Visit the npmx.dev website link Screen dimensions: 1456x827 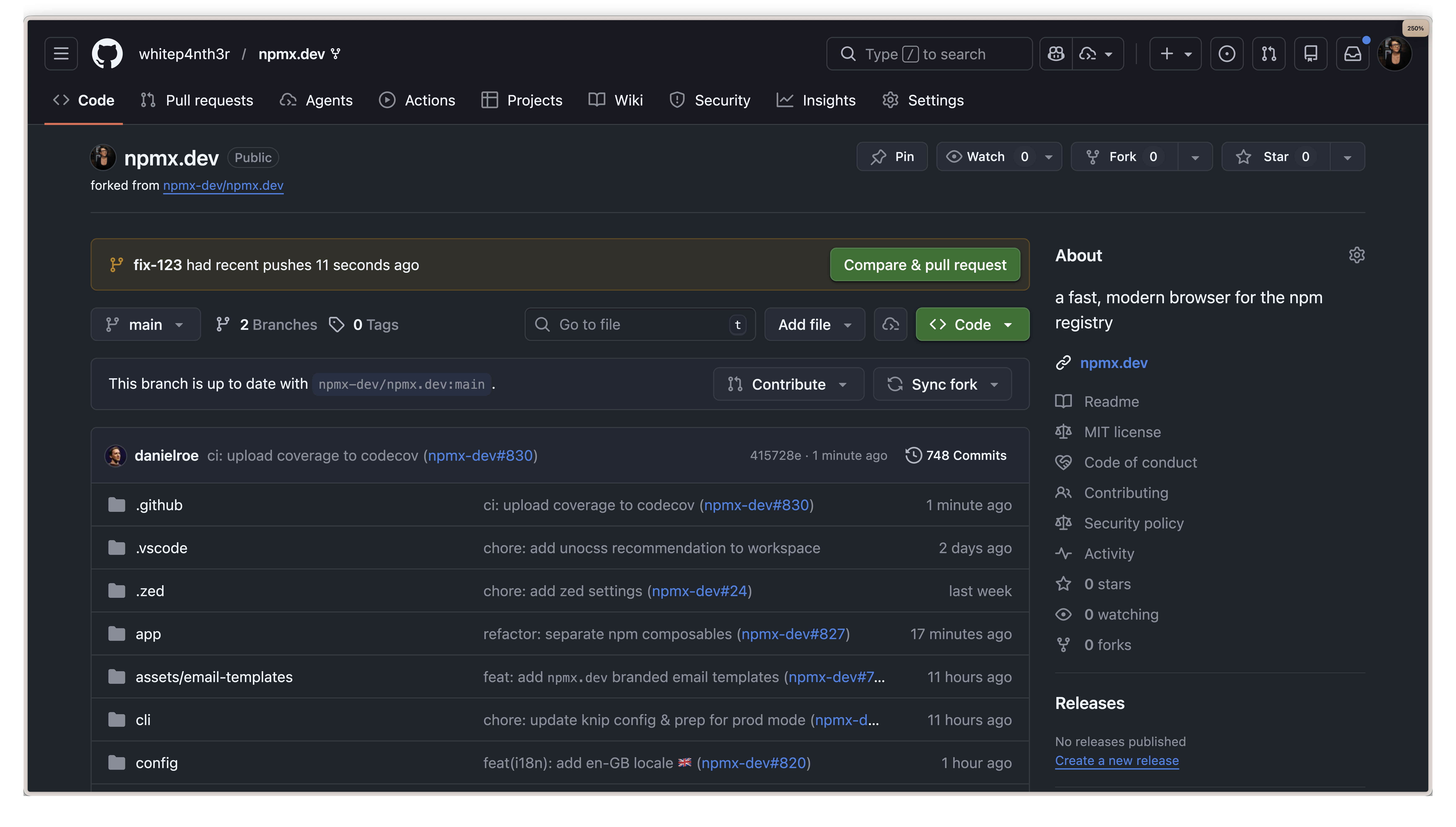pos(1114,363)
